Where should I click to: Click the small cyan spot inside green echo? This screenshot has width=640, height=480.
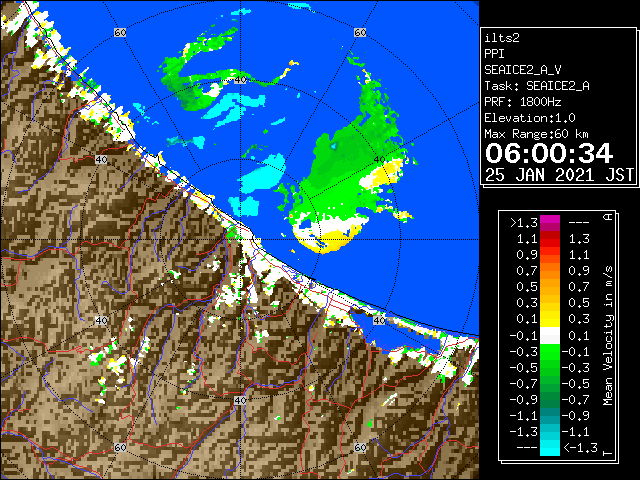[x=334, y=146]
